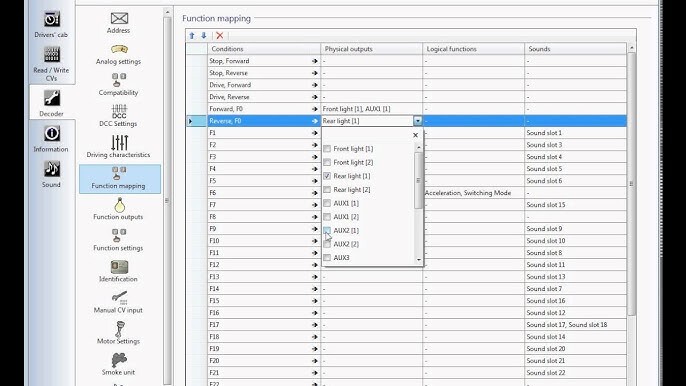Click Sound slot 12 cell

tap(575, 313)
